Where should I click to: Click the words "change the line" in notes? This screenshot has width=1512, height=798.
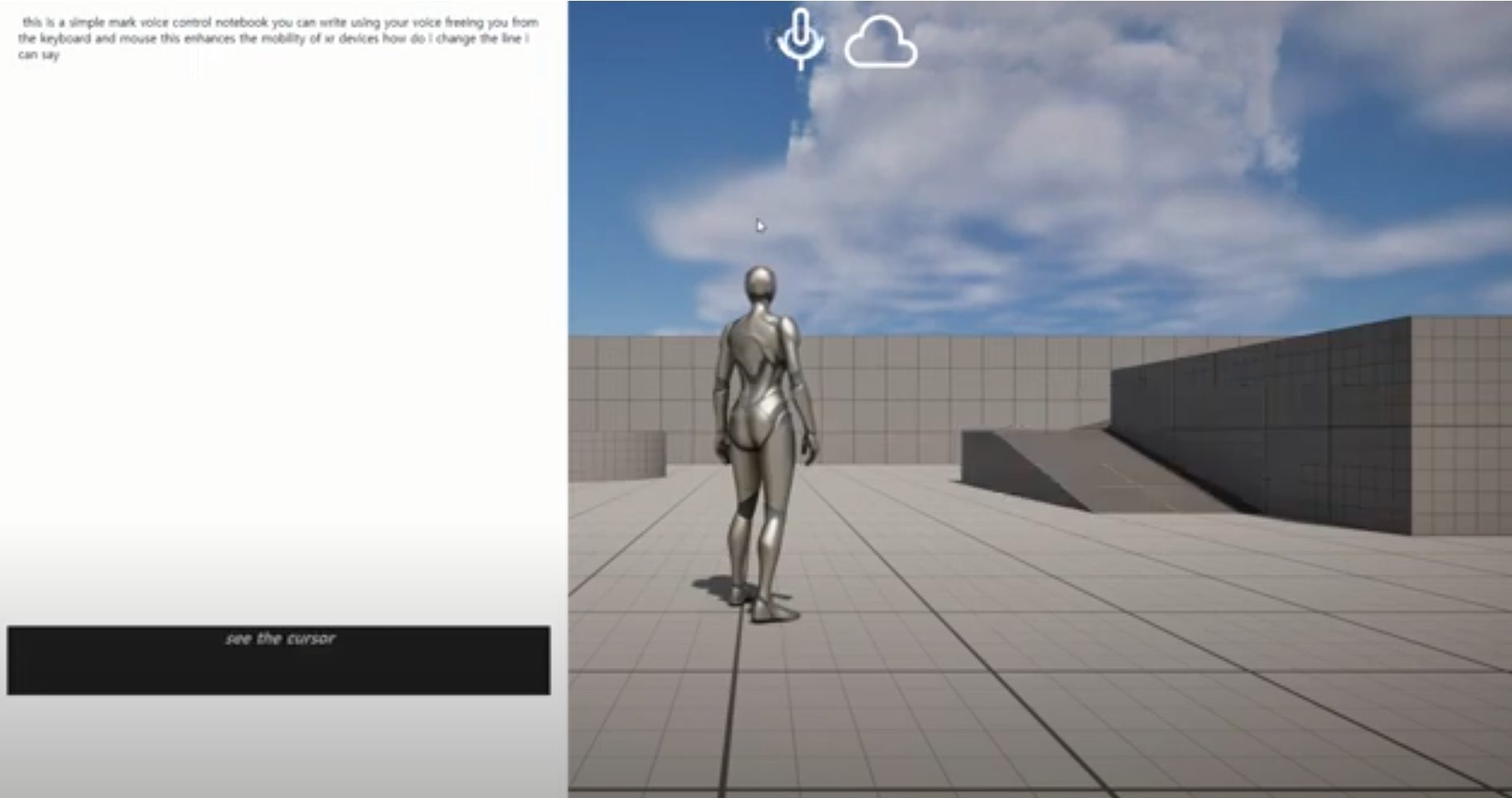tap(478, 39)
